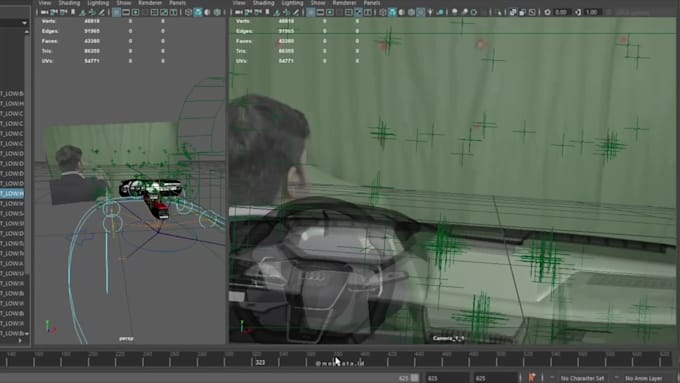Toggle Safe Action in Camera_1_1 panel toolbar
Viewport: 680px width, 383px height.
coord(358,12)
